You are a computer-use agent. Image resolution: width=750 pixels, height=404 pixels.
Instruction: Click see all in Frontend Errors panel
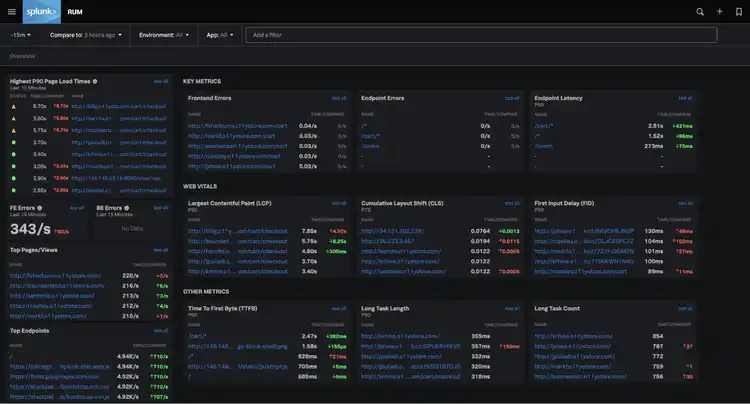[339, 98]
